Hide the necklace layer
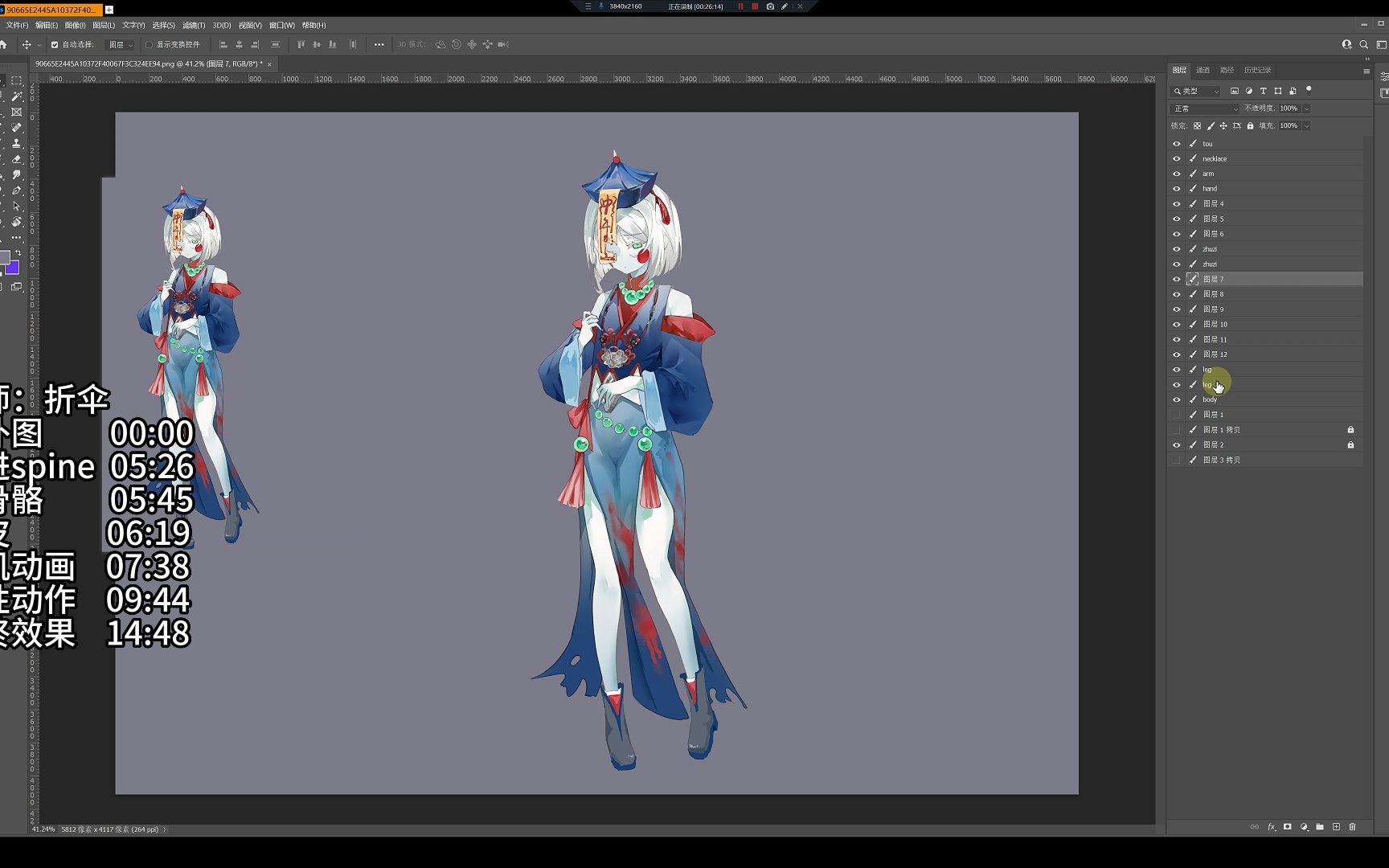 coord(1177,159)
